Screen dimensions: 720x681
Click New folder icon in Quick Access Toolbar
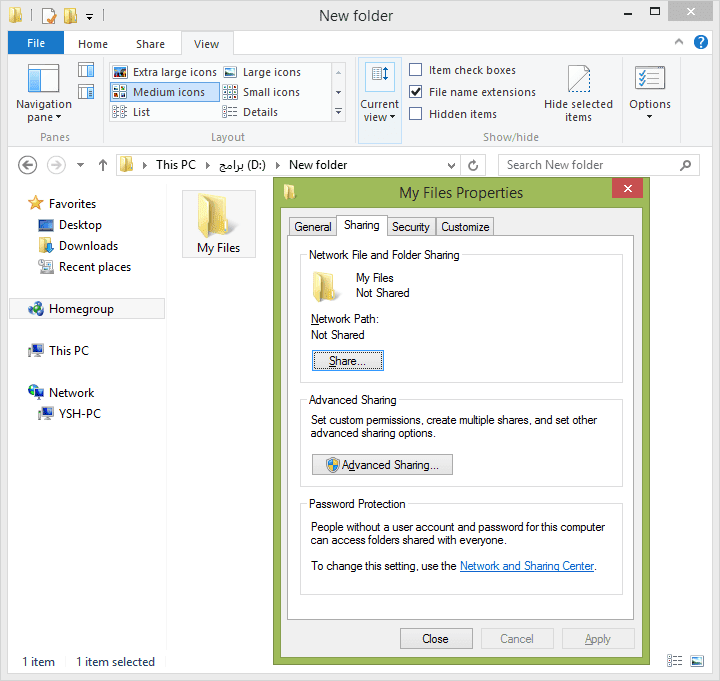coord(70,16)
